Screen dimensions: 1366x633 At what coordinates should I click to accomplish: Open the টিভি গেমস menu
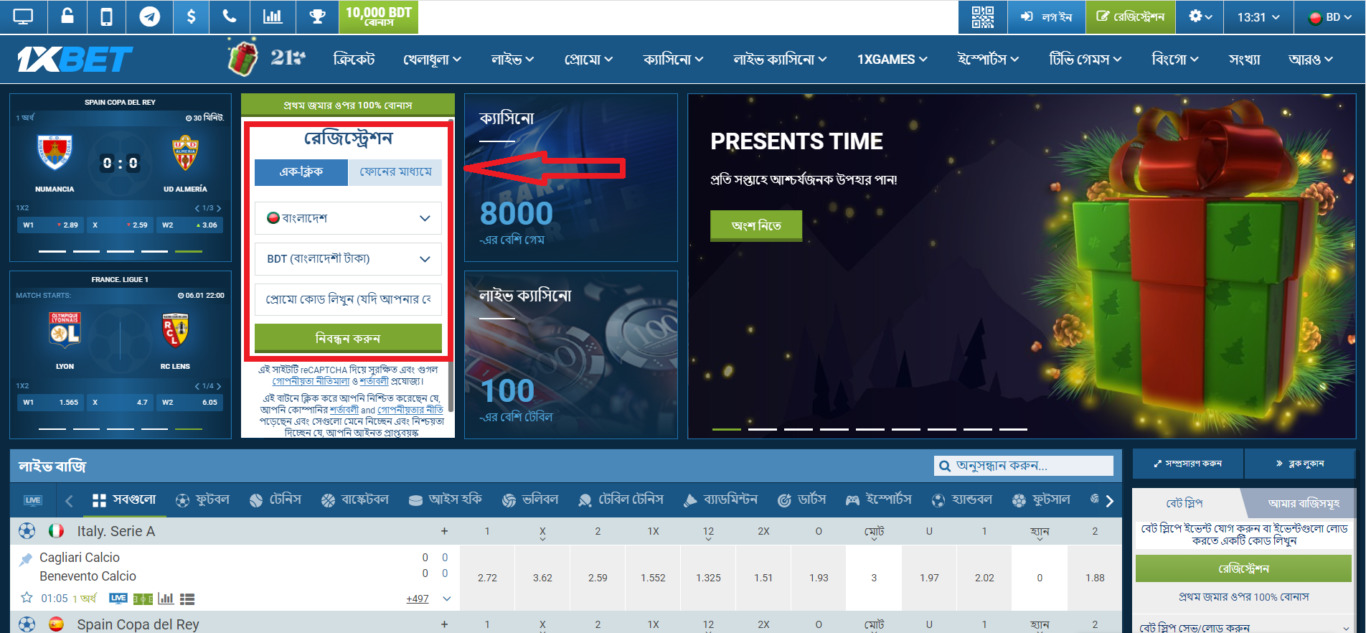1085,59
